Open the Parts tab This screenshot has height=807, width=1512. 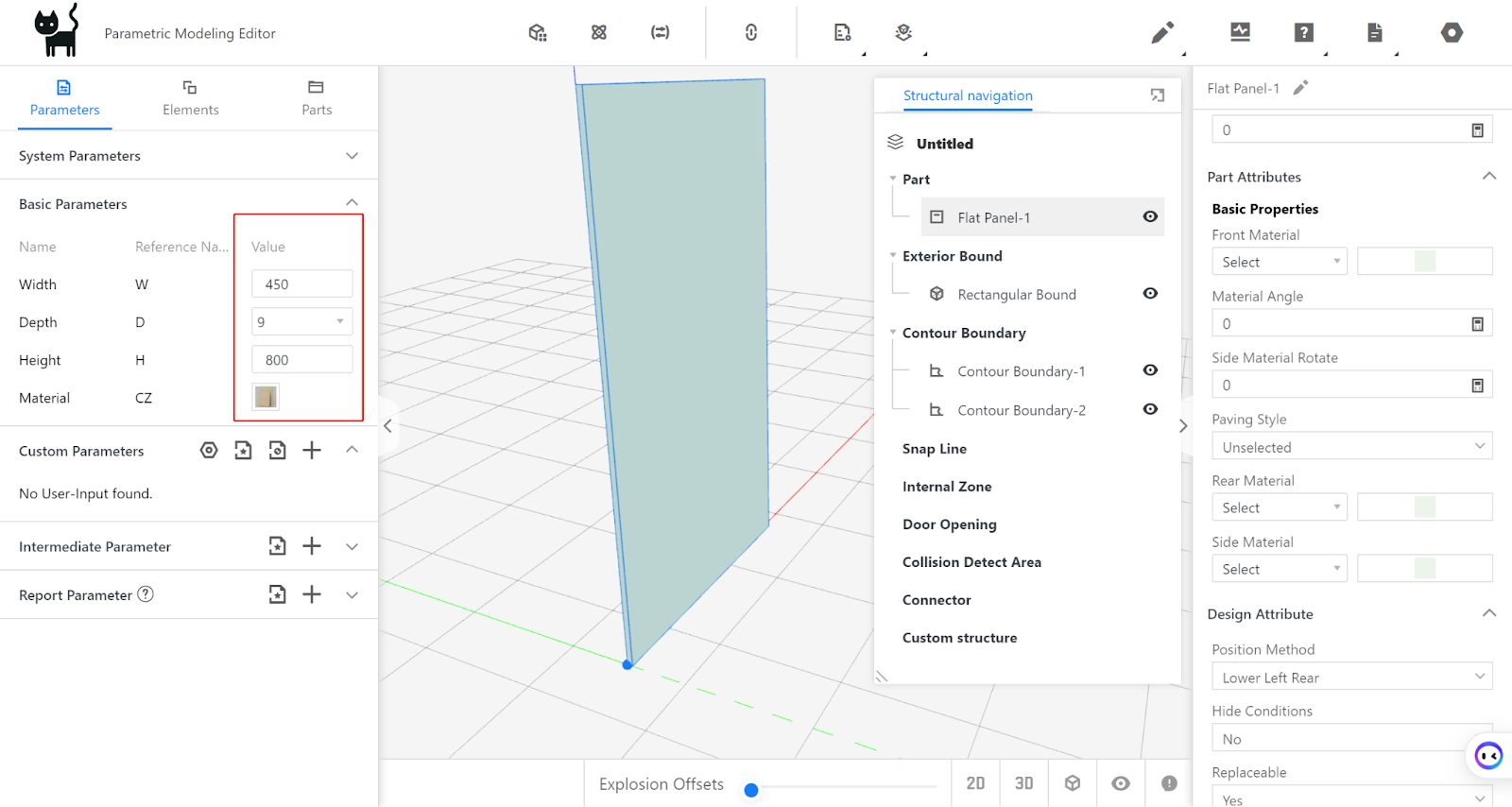click(317, 98)
